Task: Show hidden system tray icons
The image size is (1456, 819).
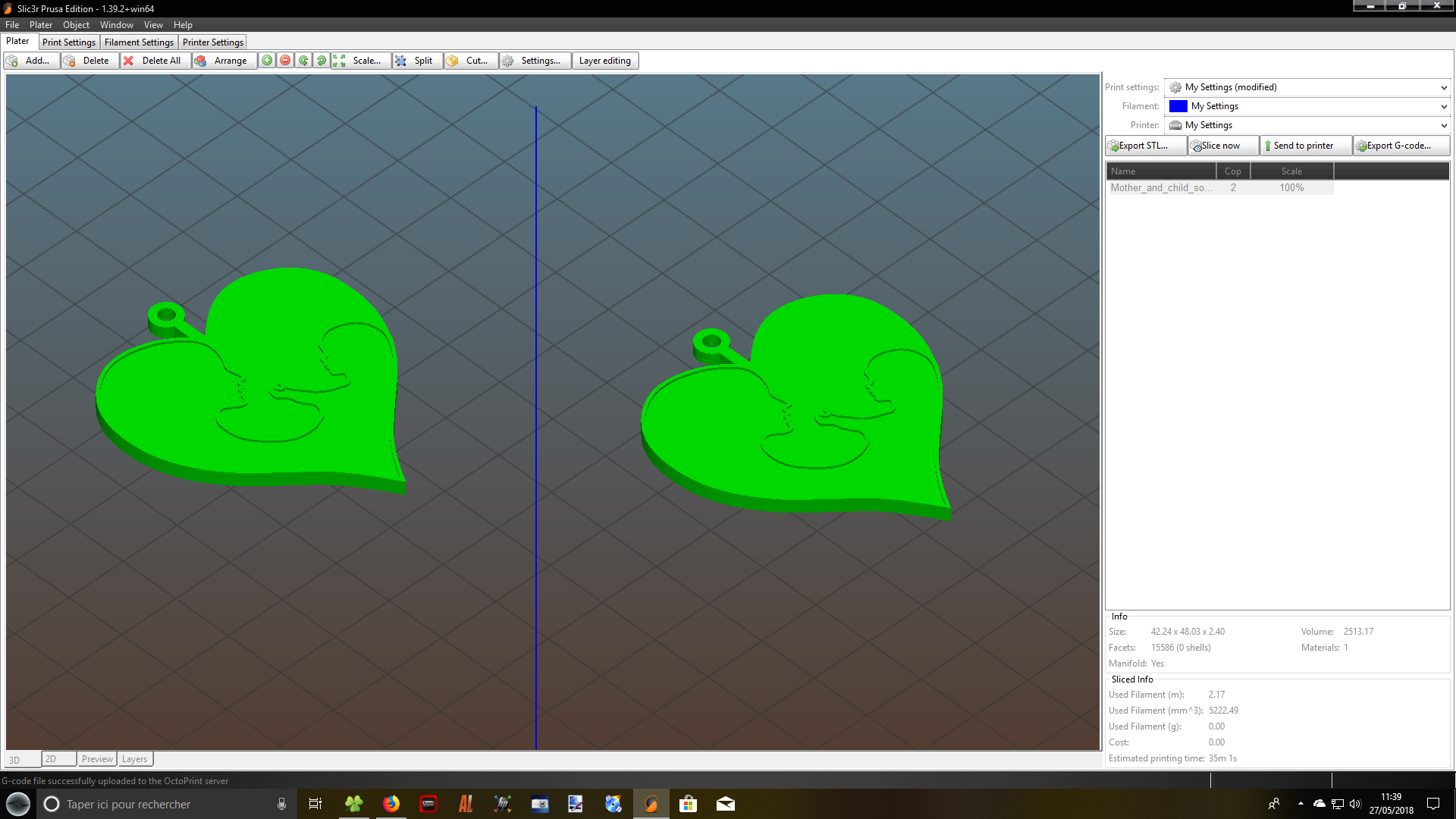Action: (1301, 804)
